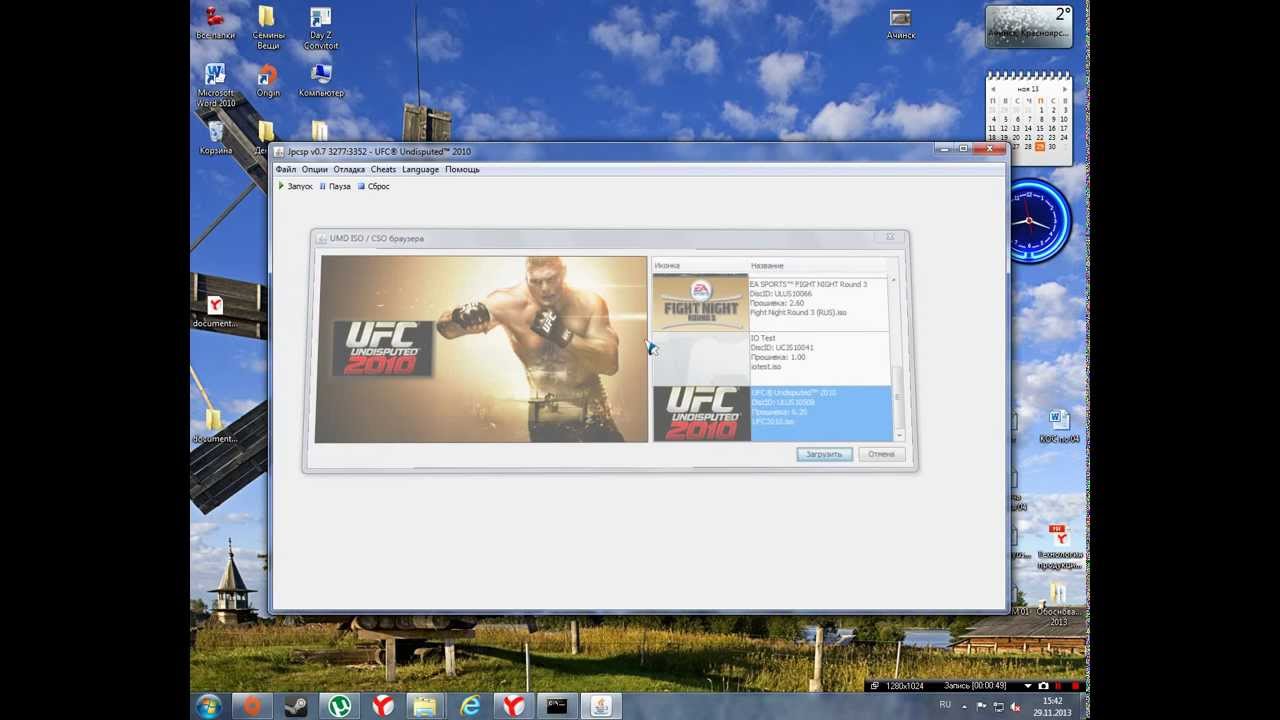
Task: Open the Language menu
Action: (x=420, y=169)
